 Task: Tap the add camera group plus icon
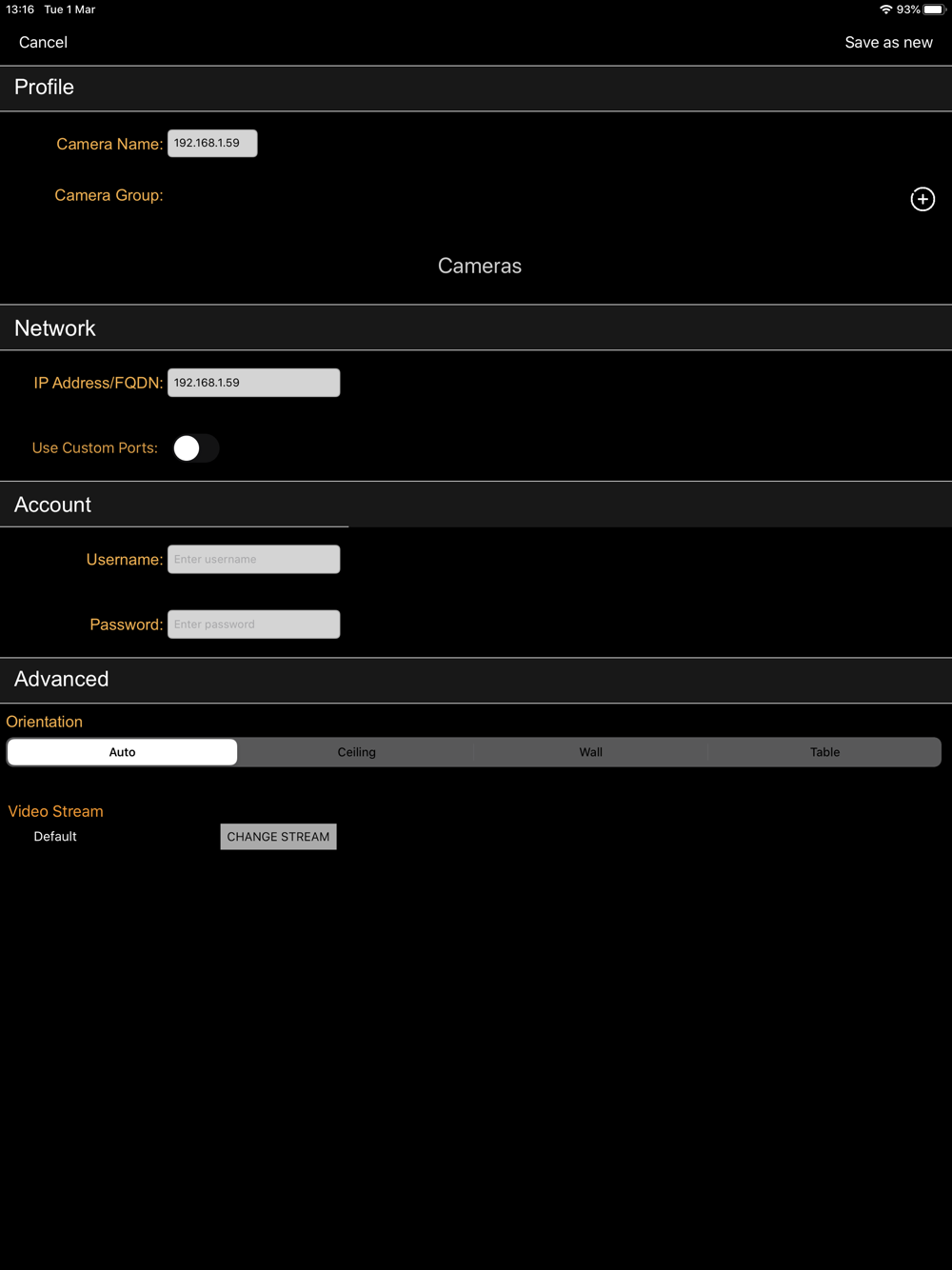coord(922,199)
